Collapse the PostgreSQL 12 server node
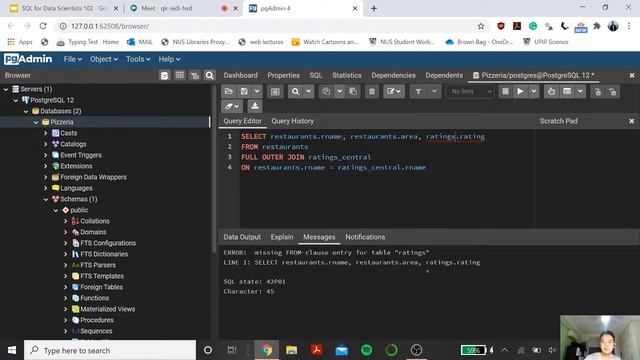This screenshot has width=640, height=360. click(16, 100)
